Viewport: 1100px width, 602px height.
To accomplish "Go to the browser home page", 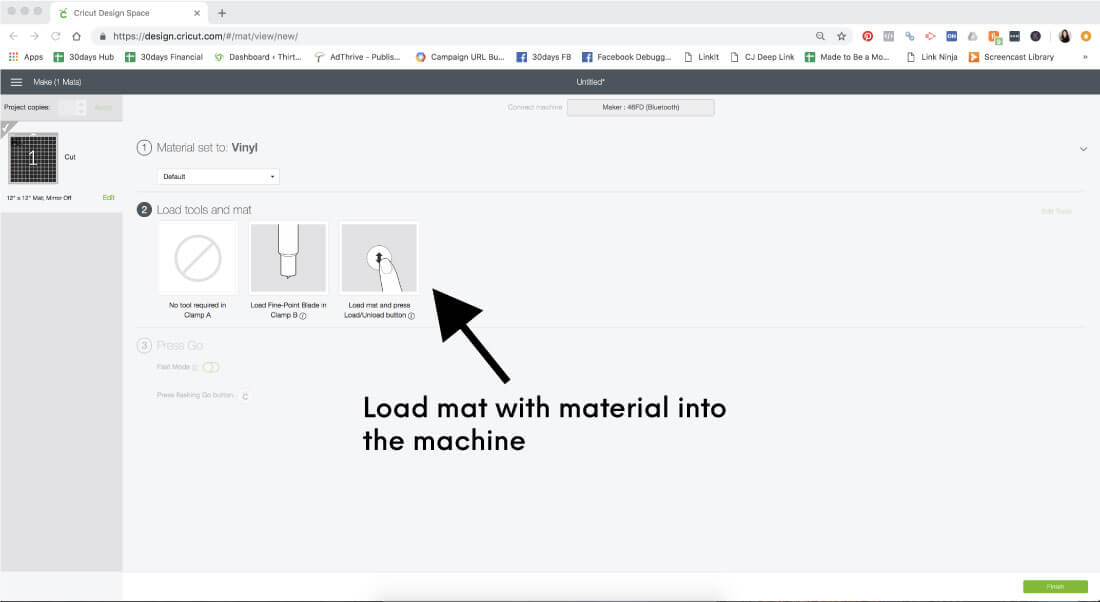I will click(x=76, y=36).
